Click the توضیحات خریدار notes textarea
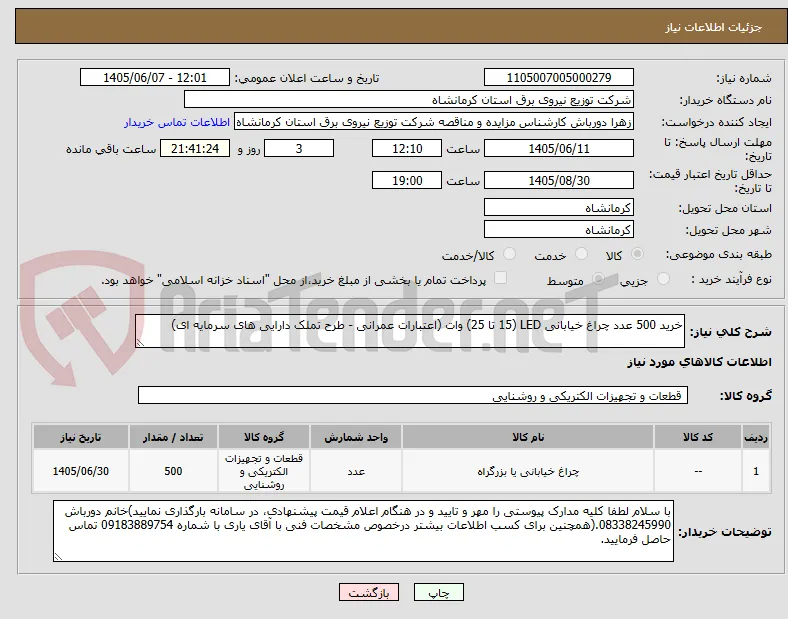 (363, 531)
